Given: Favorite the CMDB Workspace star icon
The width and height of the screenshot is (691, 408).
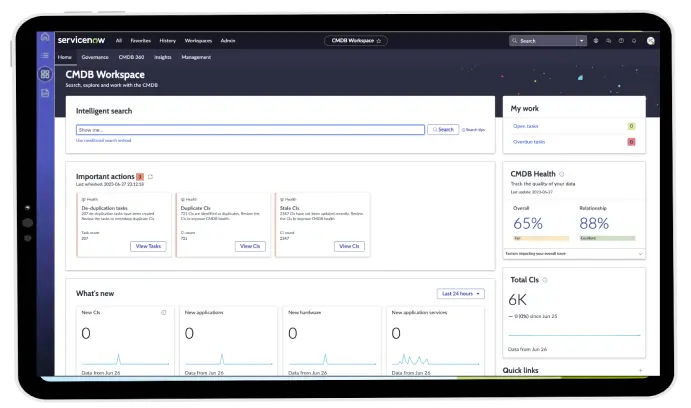Looking at the screenshot, I should click(379, 41).
